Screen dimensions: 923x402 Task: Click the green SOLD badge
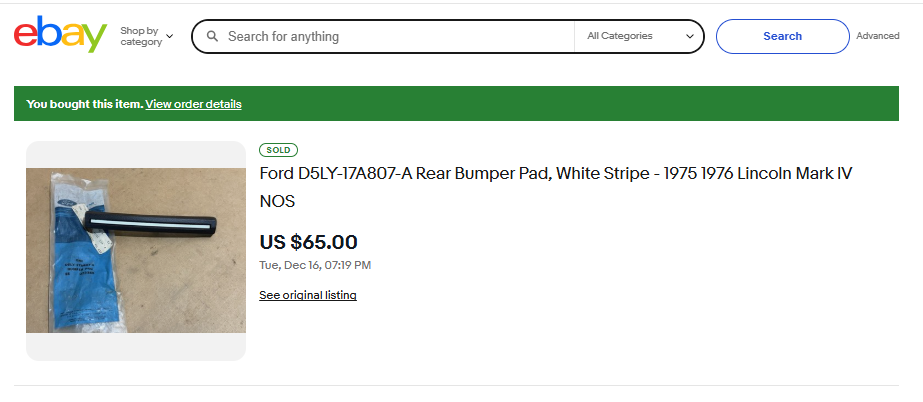point(278,150)
